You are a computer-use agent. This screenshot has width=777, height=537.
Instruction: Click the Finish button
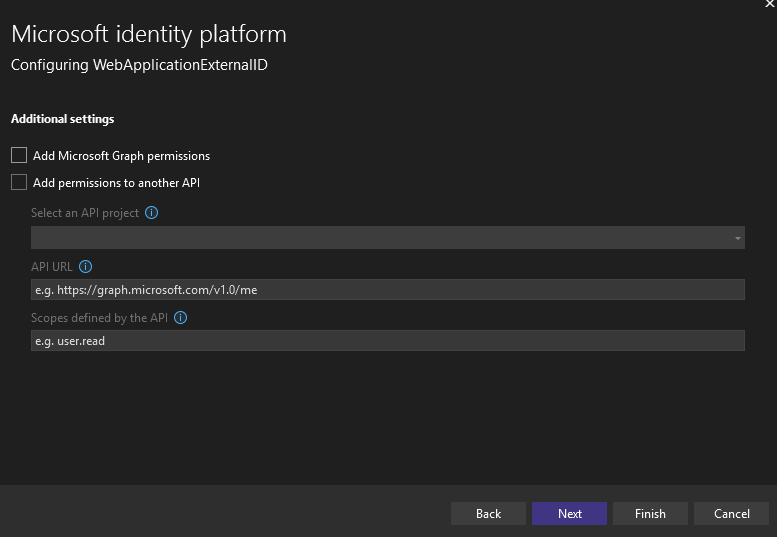650,513
